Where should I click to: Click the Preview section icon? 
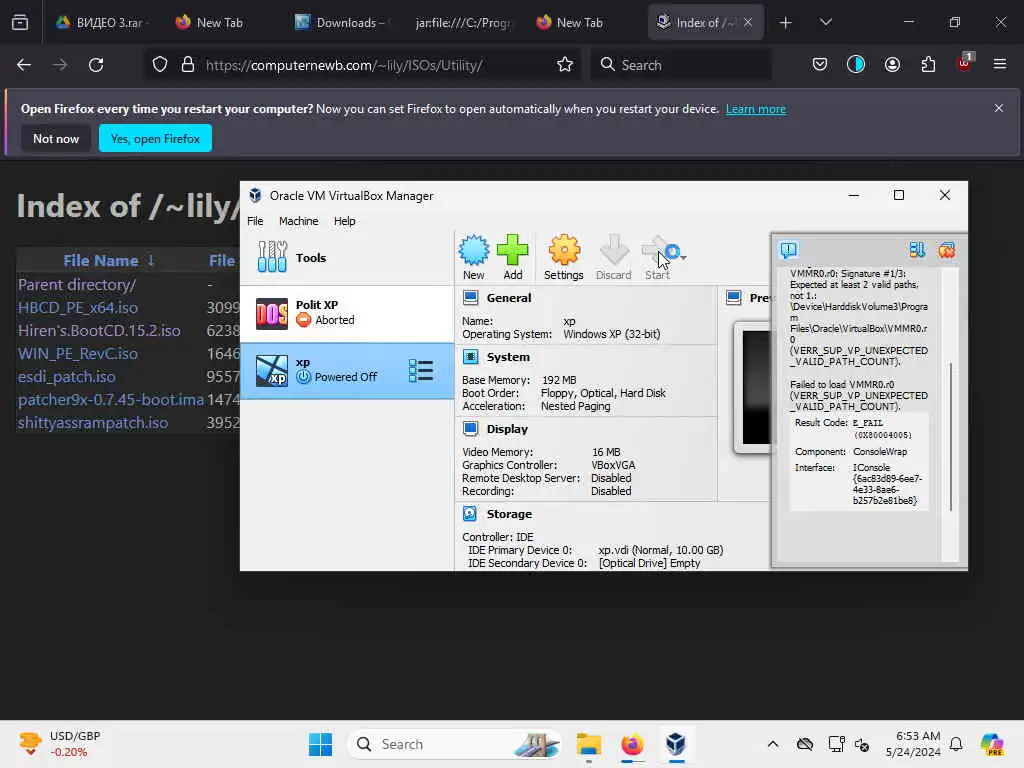click(x=734, y=298)
